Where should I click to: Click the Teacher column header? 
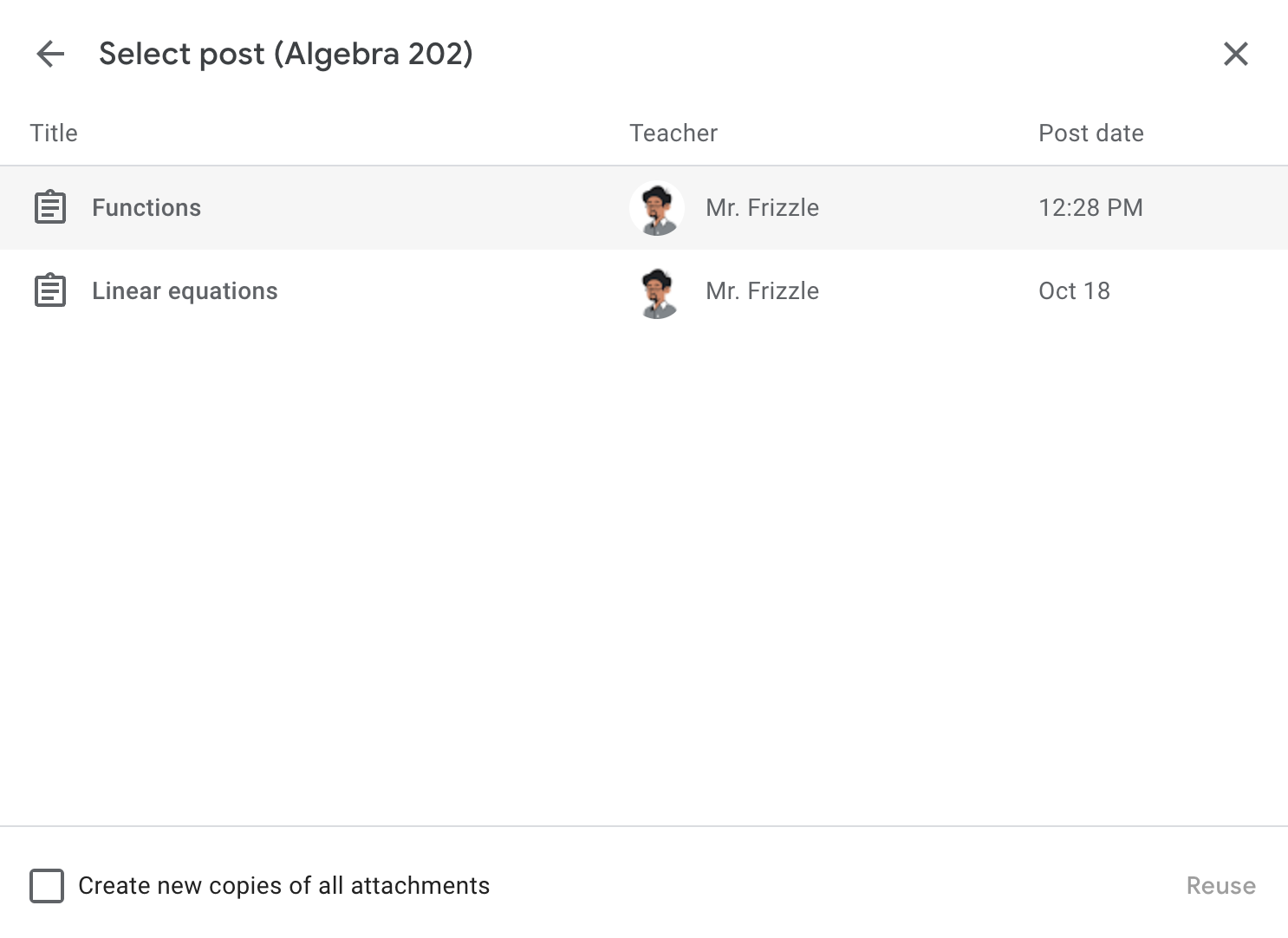673,134
